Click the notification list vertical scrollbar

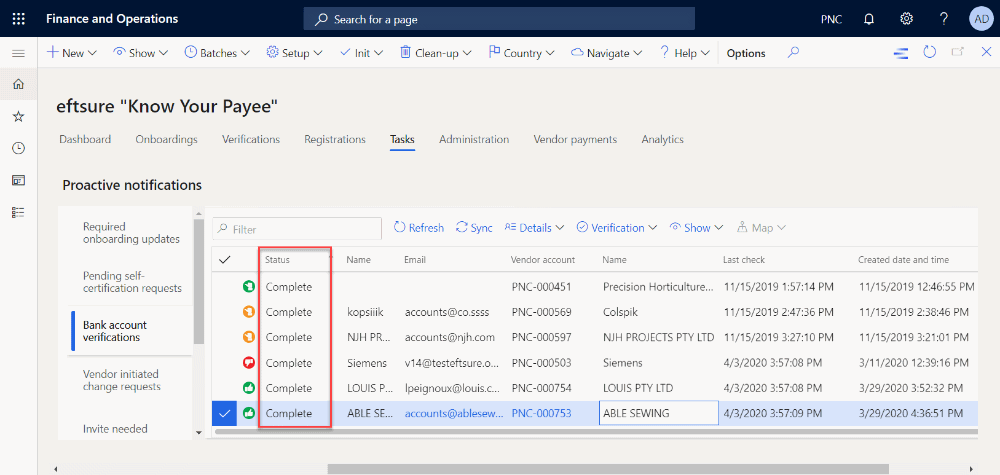pos(198,282)
